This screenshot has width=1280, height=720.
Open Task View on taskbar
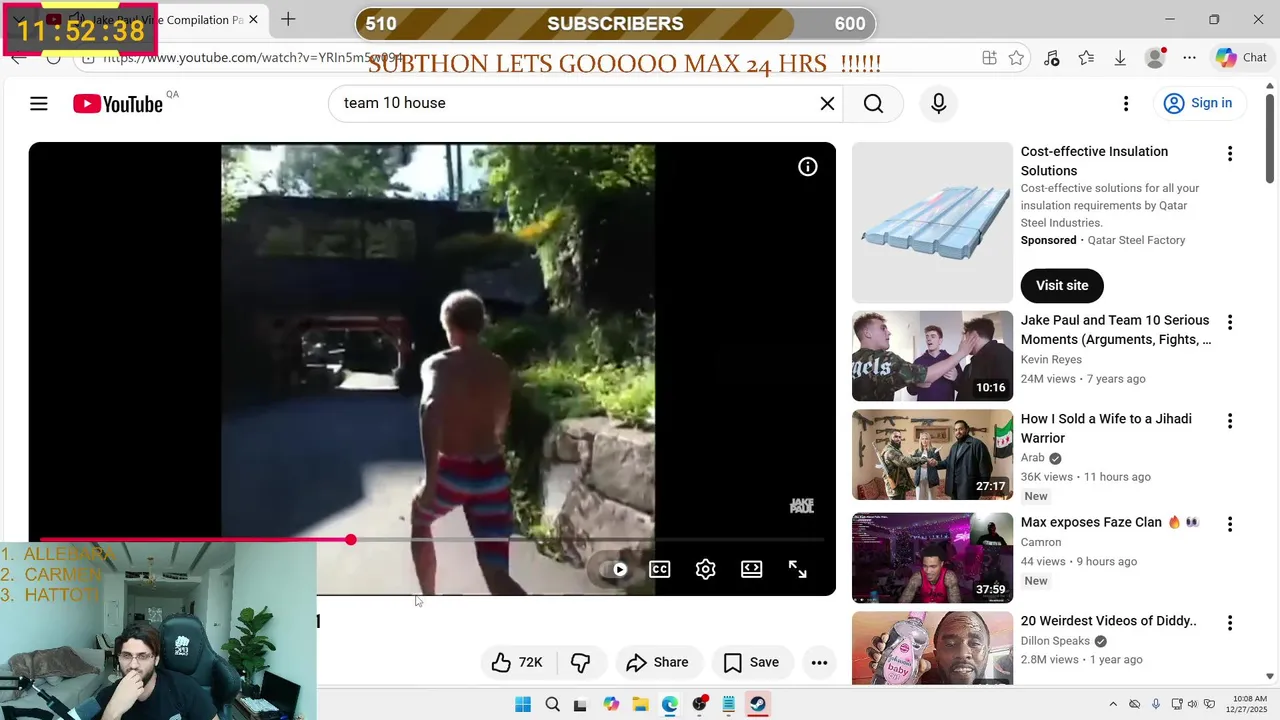pos(580,704)
